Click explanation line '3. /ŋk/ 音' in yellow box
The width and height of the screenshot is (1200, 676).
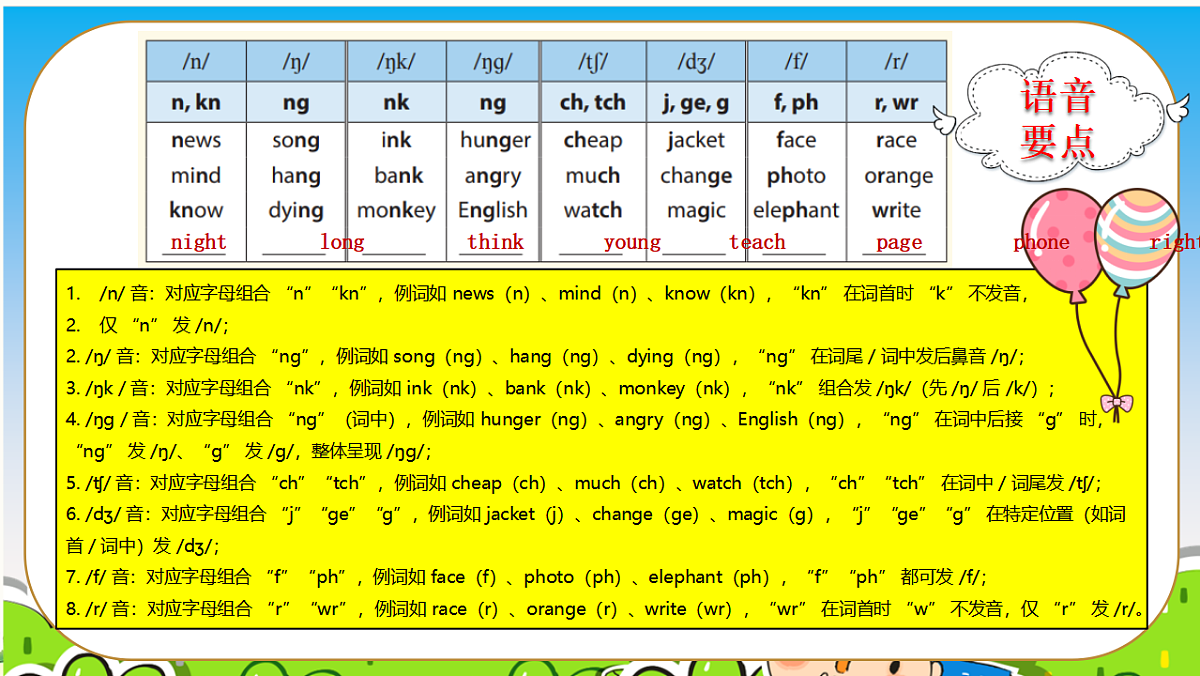[x=561, y=388]
